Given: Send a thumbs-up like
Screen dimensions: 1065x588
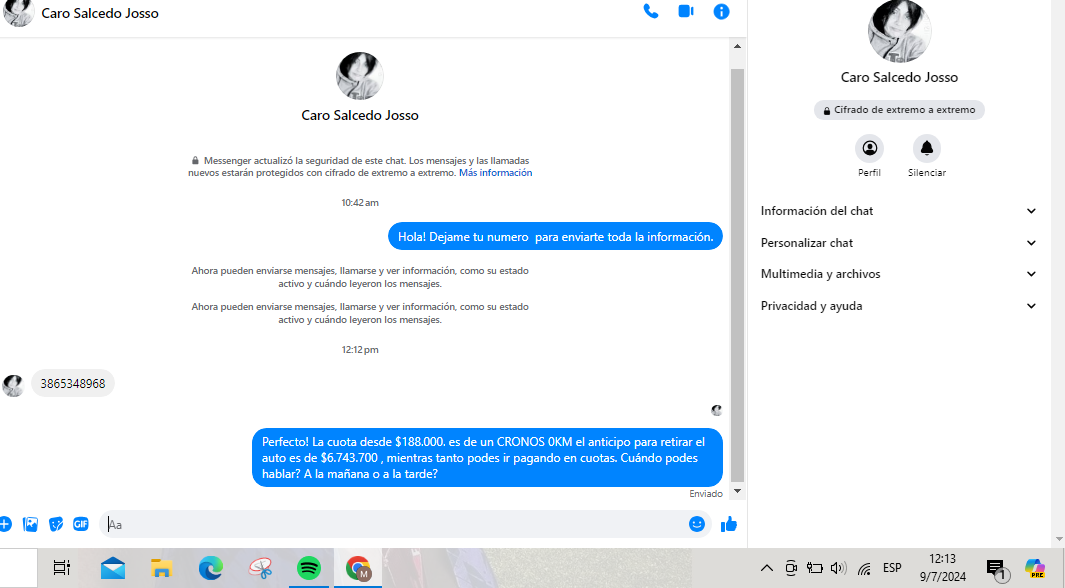Looking at the screenshot, I should 729,524.
